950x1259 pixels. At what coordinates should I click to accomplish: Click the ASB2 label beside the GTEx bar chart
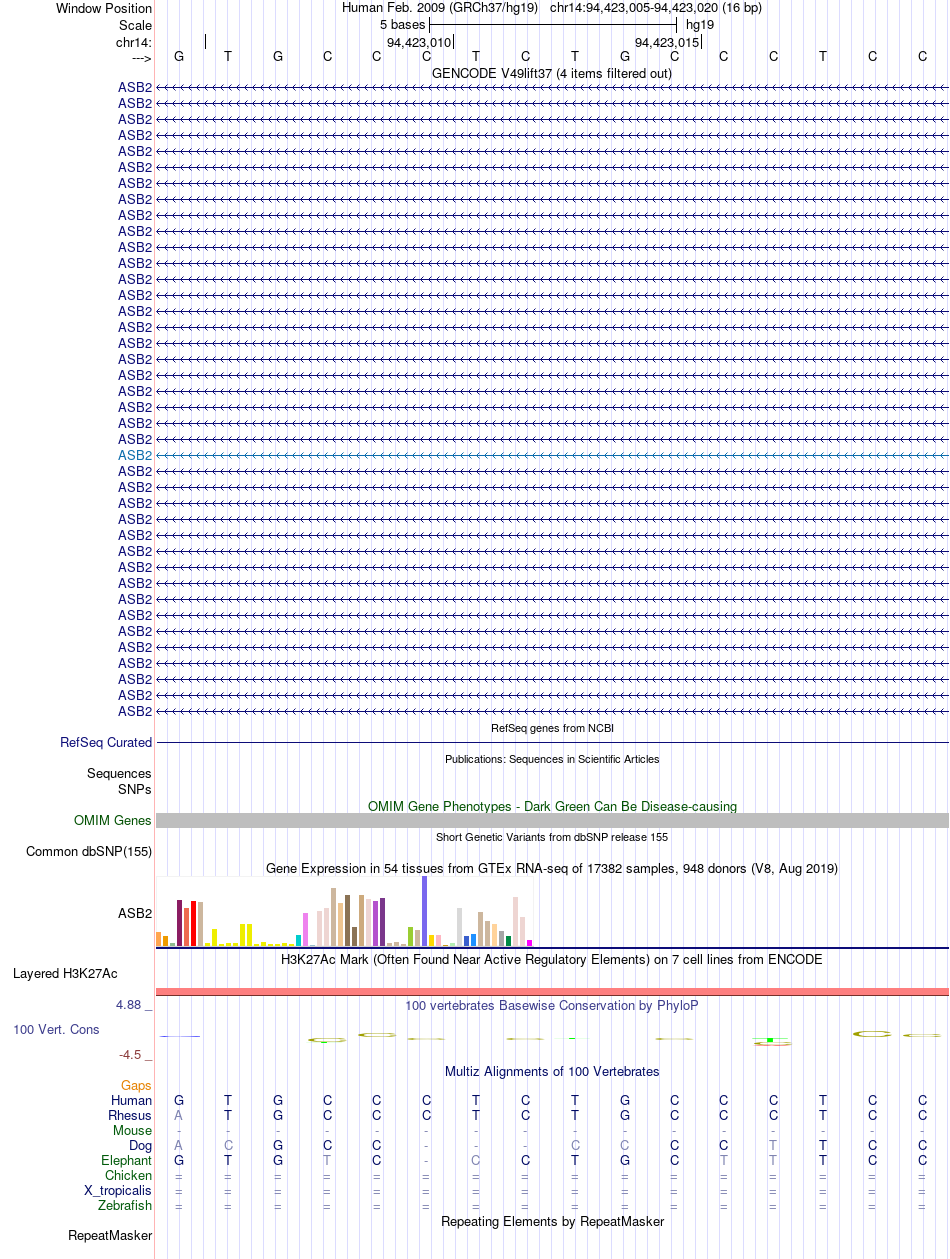tap(135, 913)
